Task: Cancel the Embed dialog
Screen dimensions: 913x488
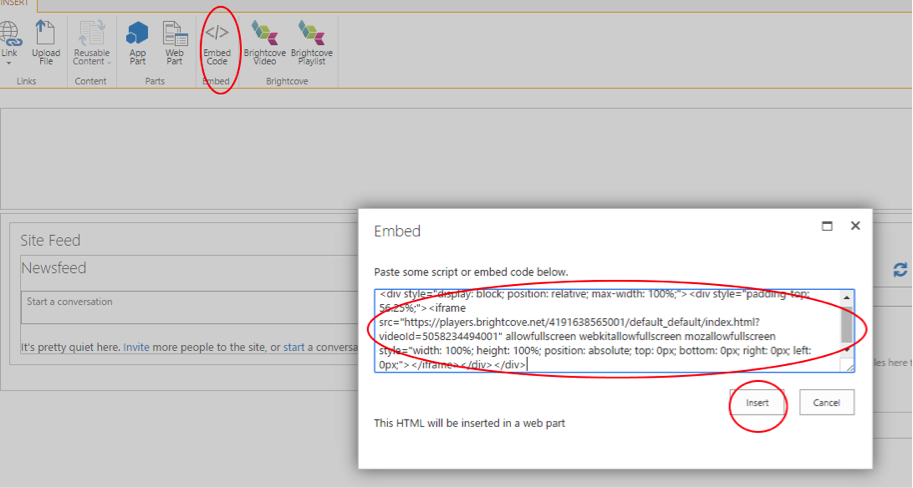Action: pos(826,402)
